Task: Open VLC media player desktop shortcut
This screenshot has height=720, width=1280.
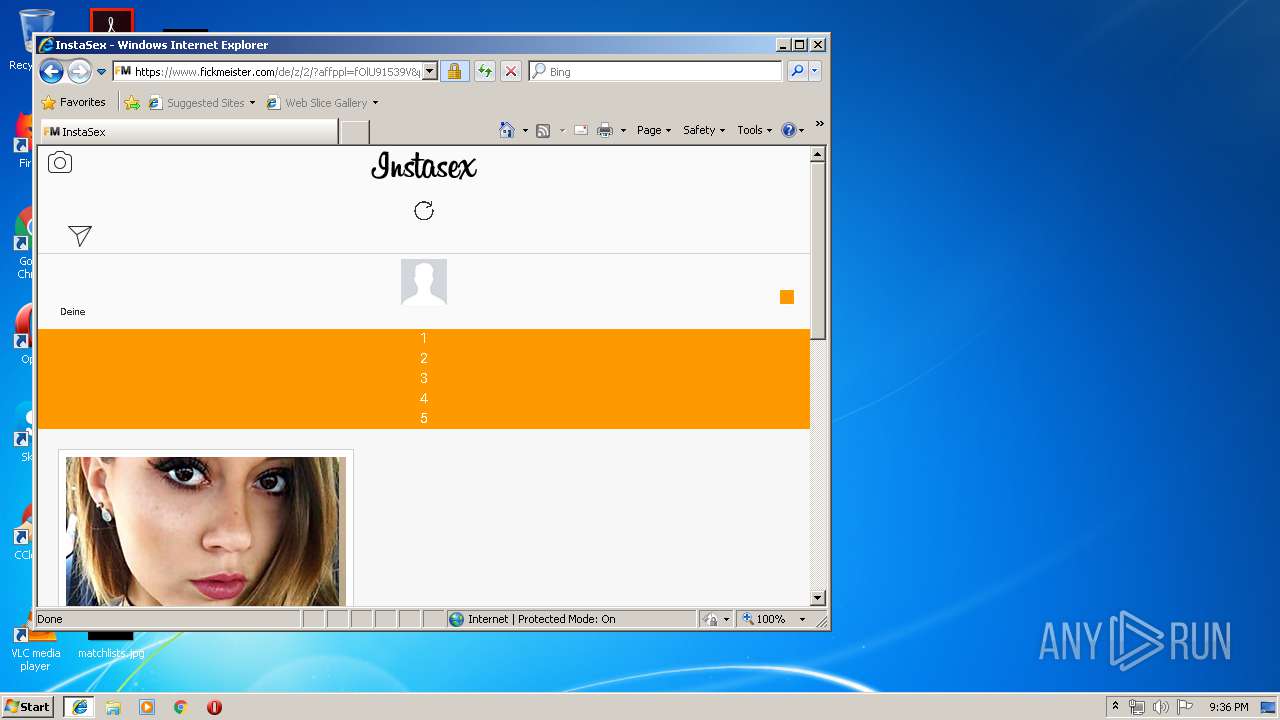Action: (x=36, y=648)
